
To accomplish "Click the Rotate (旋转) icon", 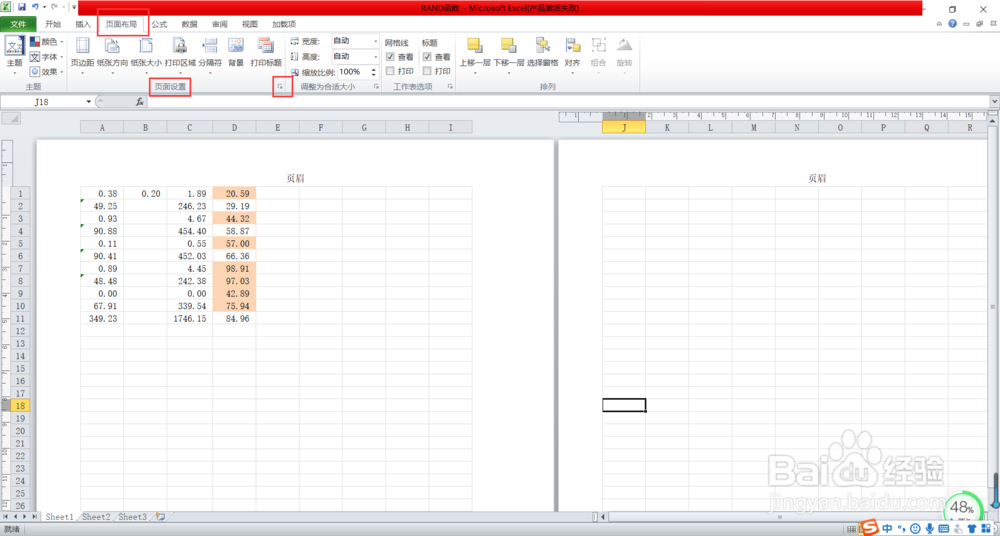I will [624, 46].
